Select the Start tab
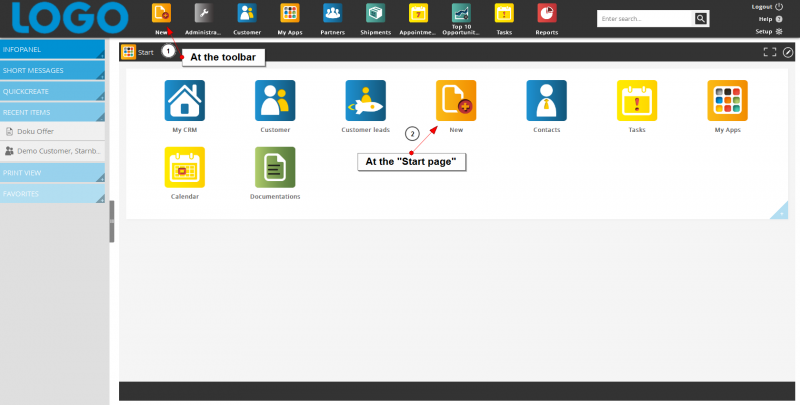 [138, 52]
